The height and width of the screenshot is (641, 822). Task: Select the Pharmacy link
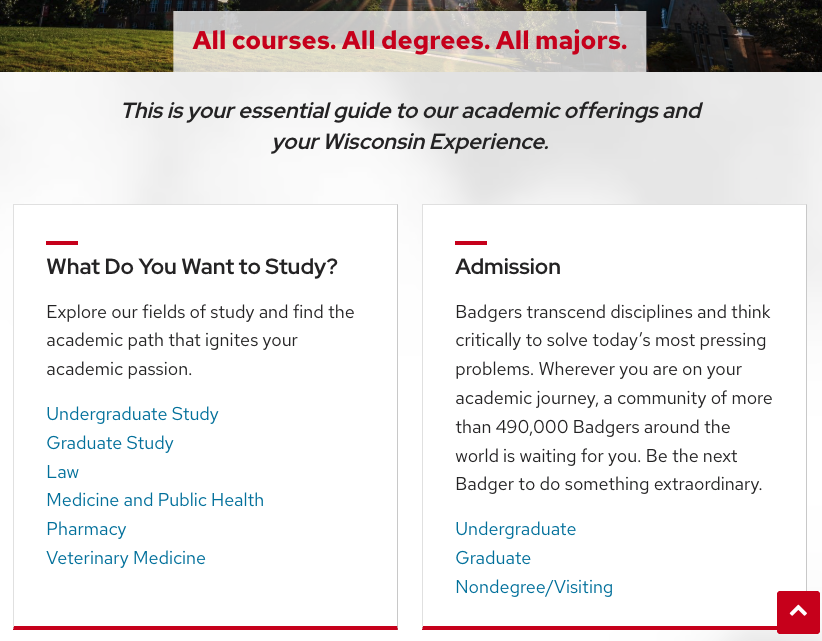pos(86,529)
